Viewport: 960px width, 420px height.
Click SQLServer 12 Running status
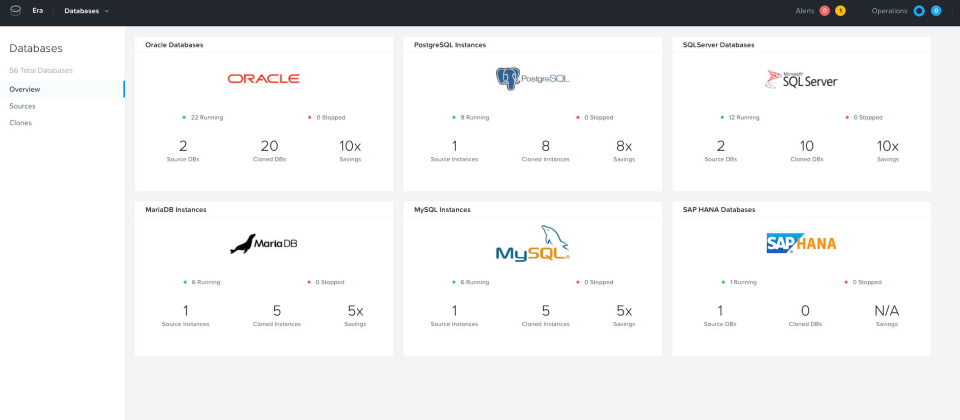click(740, 118)
